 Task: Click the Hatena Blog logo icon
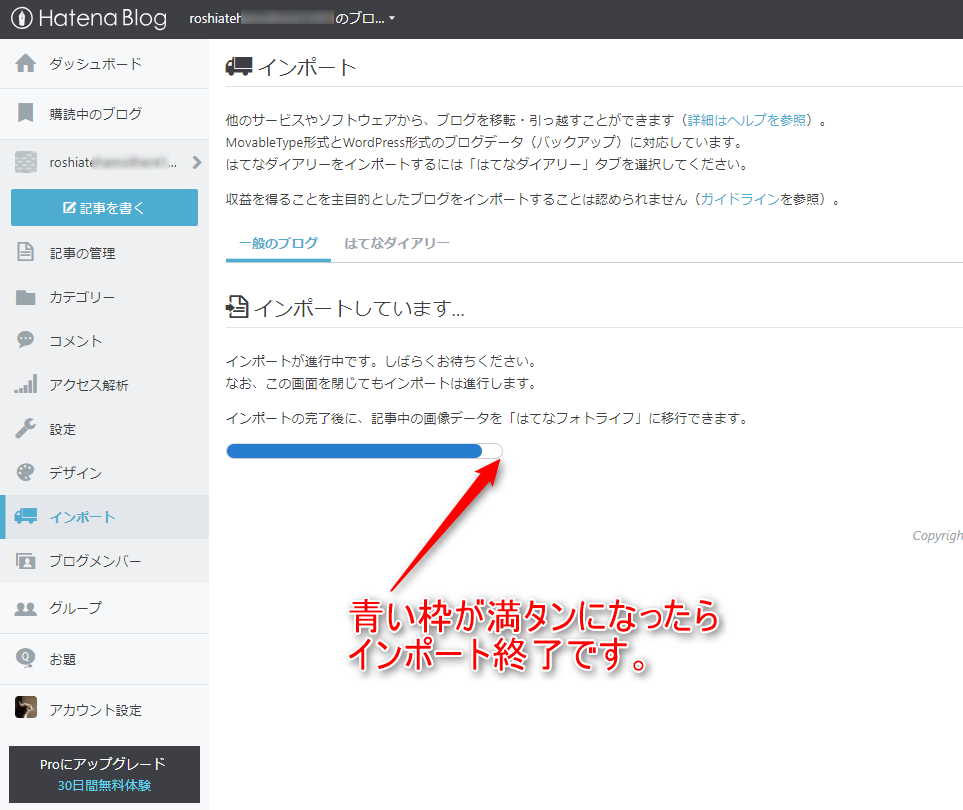pyautogui.click(x=22, y=18)
